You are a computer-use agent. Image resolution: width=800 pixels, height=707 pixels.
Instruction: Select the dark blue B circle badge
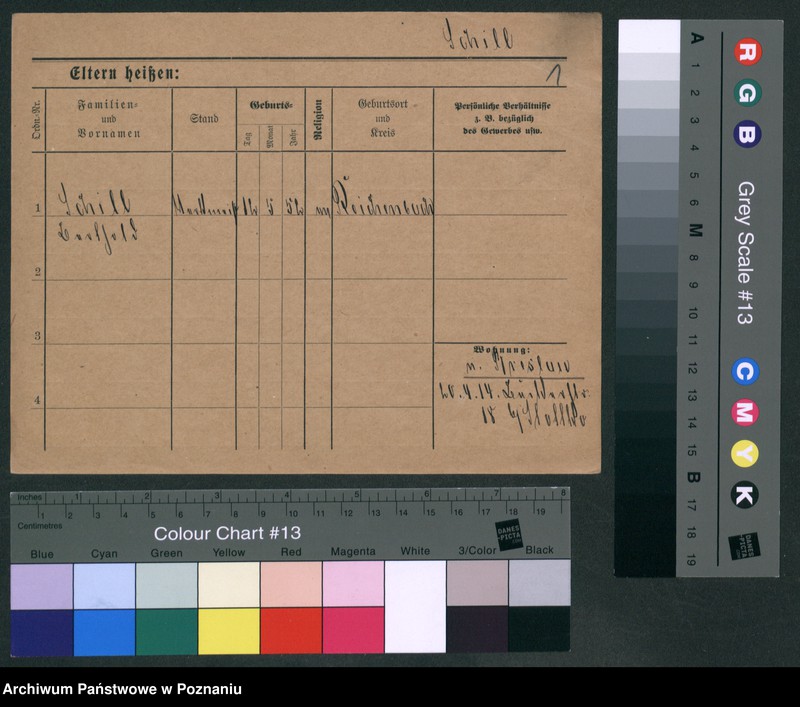(747, 135)
